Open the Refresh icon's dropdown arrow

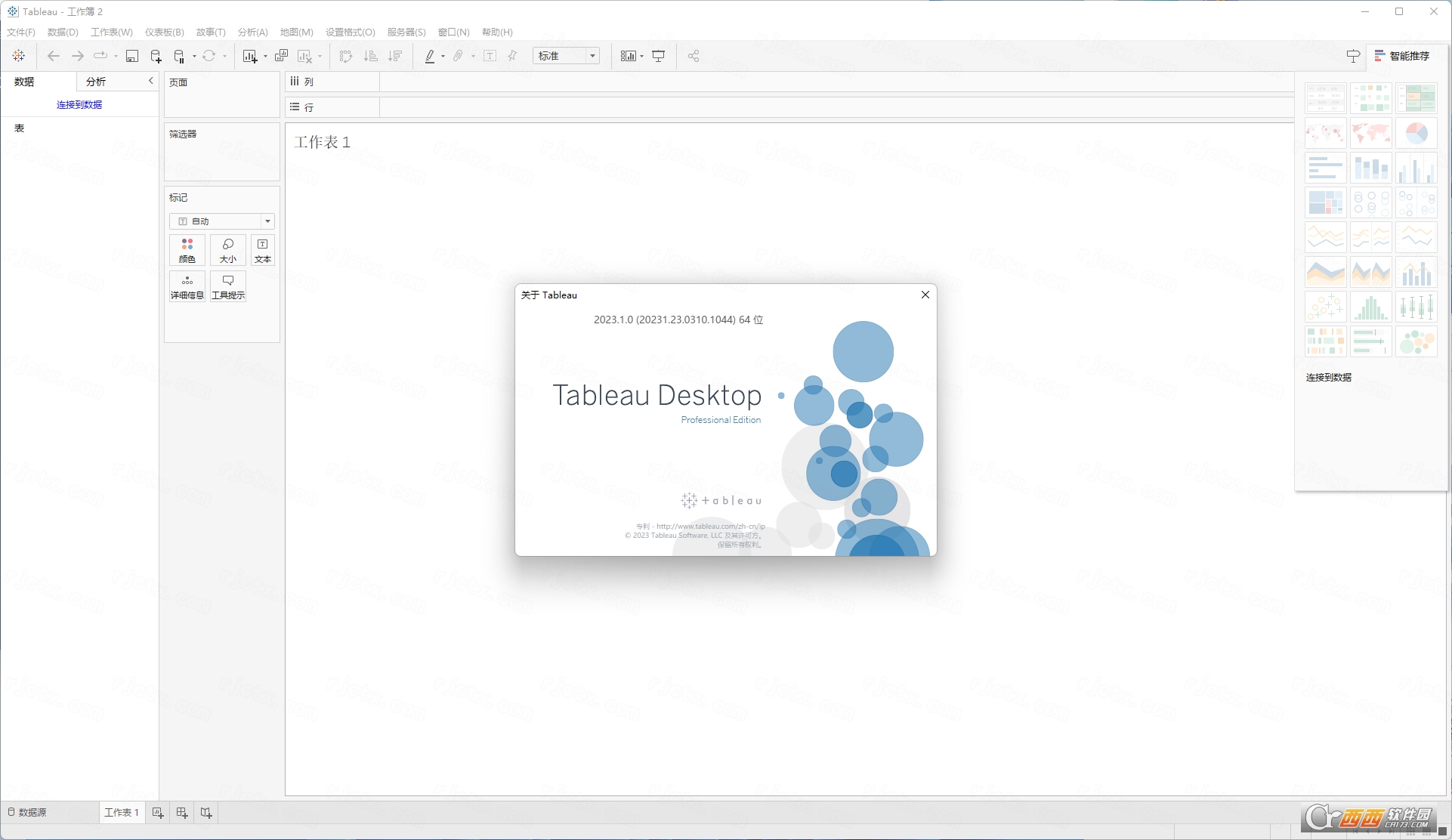224,56
